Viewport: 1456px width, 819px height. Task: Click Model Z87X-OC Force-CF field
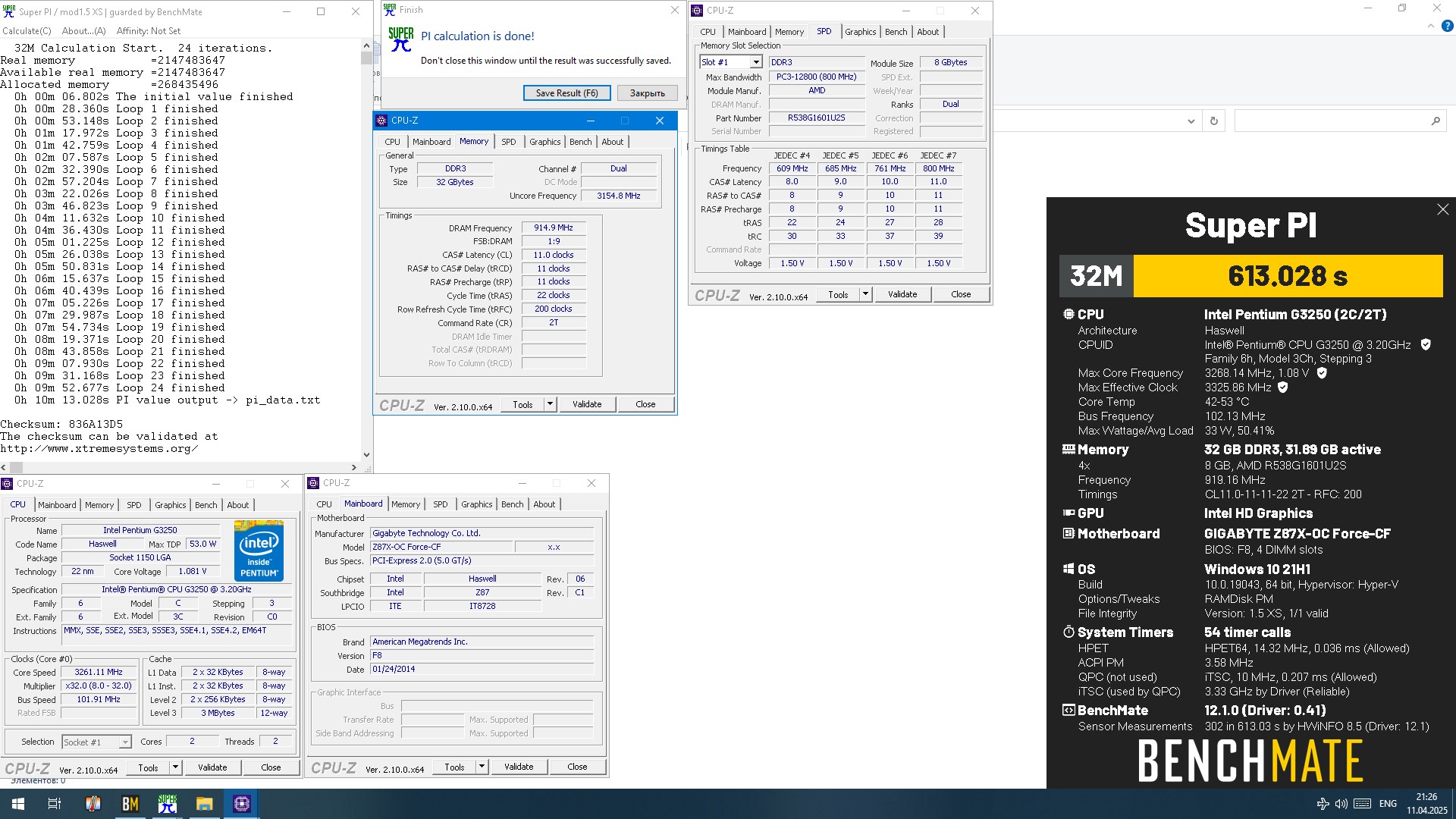(441, 547)
